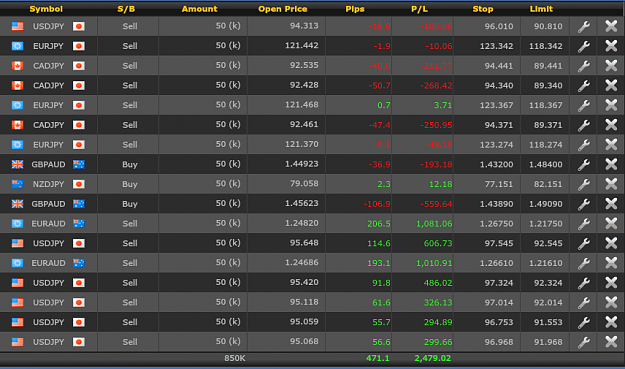This screenshot has height=369, width=625.
Task: Close the CADJPY position opened at 92.461
Action: (x=611, y=125)
